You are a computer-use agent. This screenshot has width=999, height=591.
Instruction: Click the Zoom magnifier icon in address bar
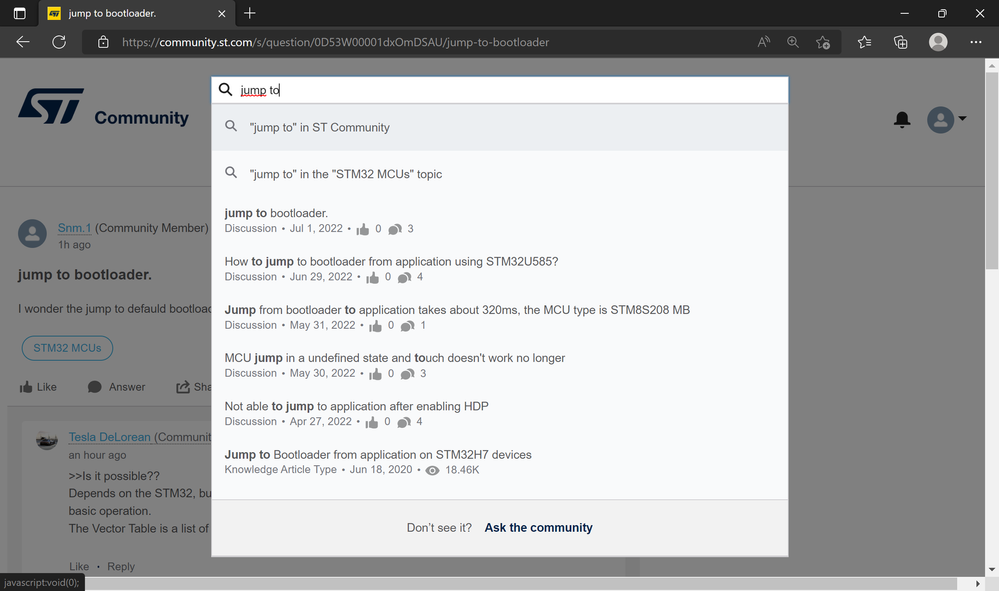coord(793,42)
